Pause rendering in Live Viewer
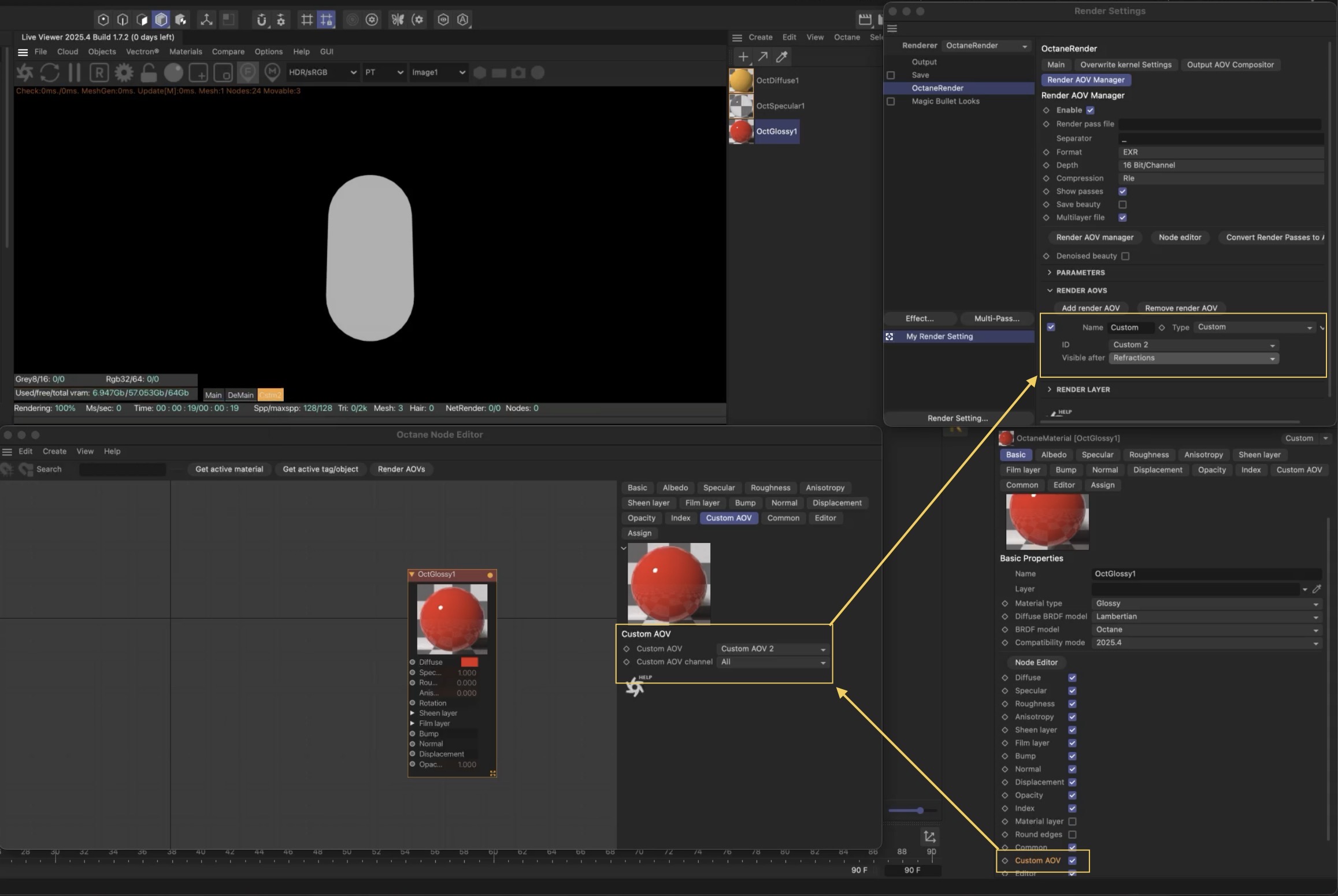The height and width of the screenshot is (896, 1338). pos(74,73)
